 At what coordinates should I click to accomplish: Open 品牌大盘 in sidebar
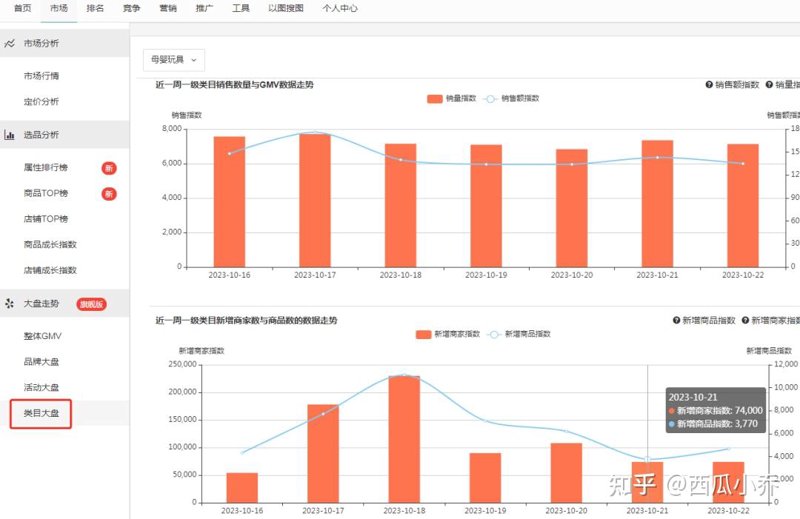(41, 362)
